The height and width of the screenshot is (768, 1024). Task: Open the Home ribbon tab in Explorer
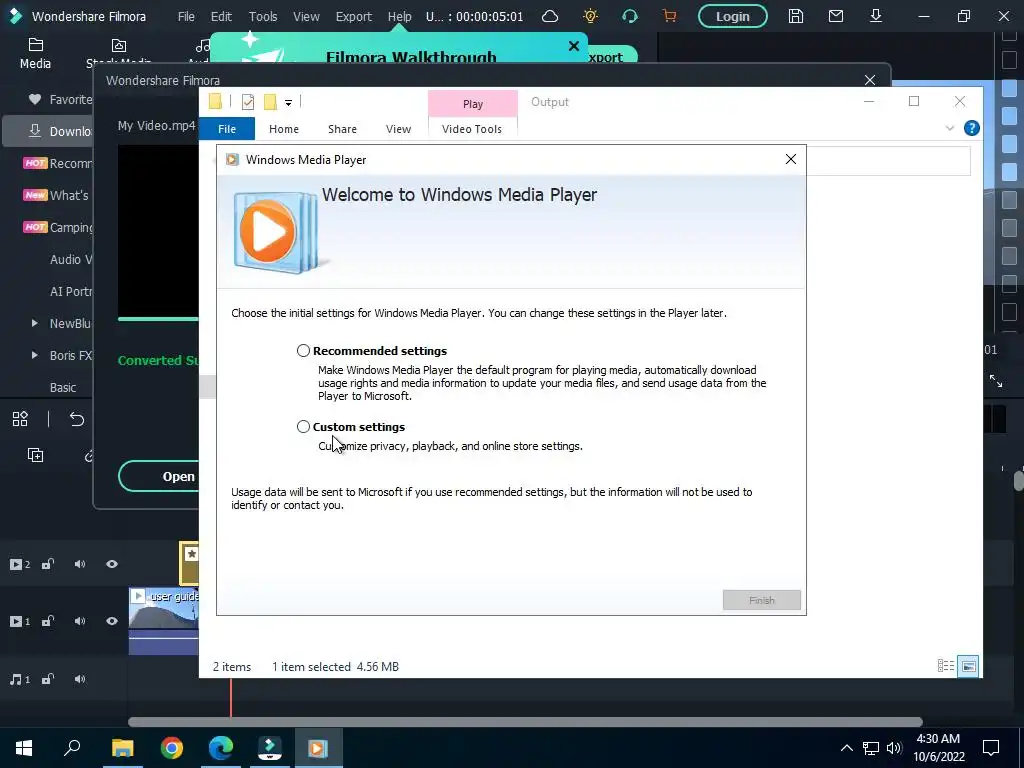coord(283,129)
